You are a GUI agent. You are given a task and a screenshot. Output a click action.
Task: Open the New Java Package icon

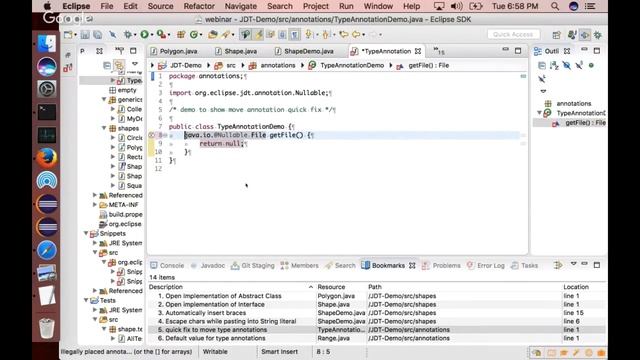pyautogui.click(x=181, y=35)
